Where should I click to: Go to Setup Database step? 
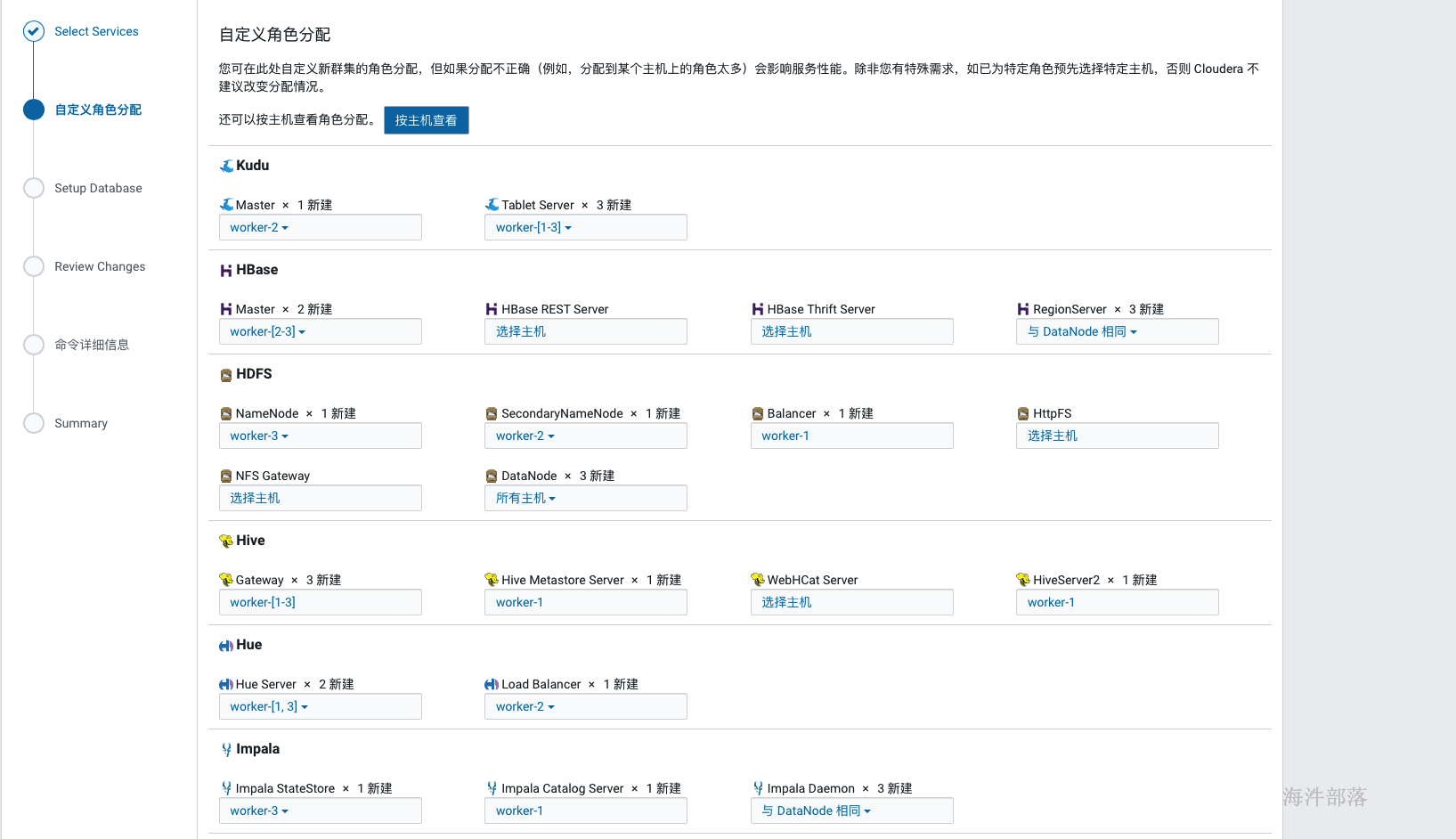[98, 188]
